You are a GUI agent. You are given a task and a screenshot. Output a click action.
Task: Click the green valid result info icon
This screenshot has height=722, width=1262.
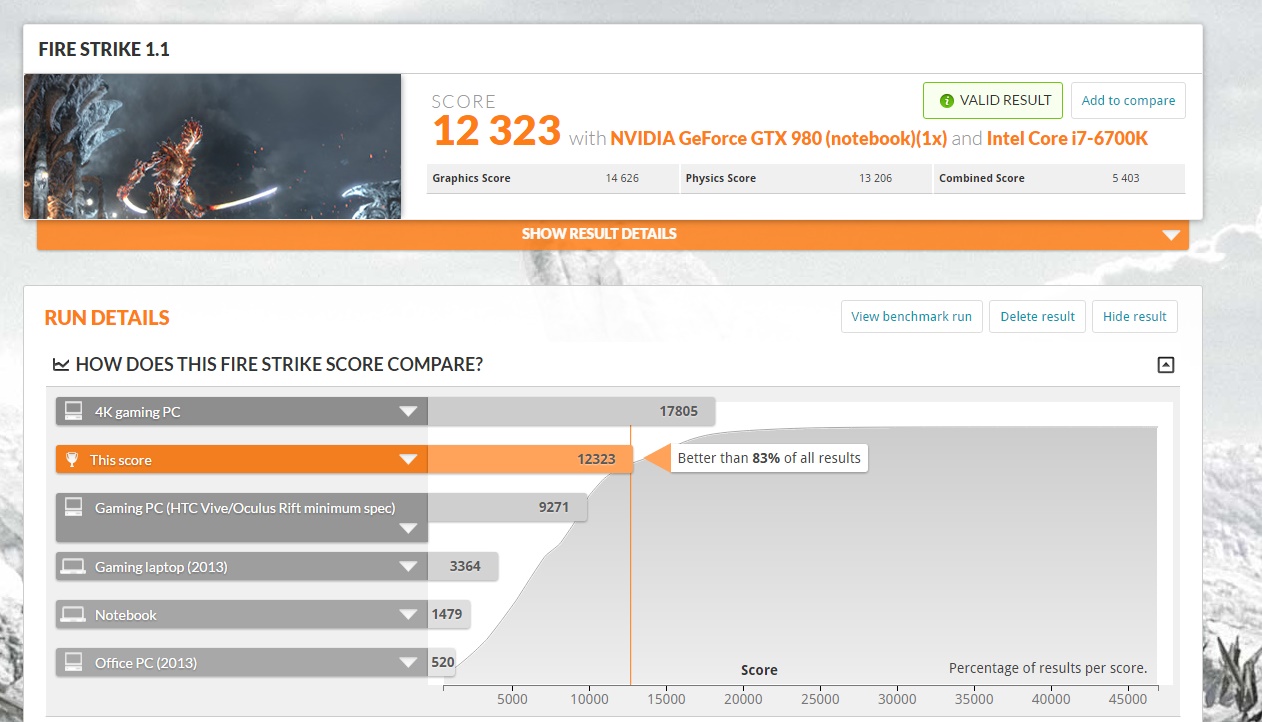946,101
